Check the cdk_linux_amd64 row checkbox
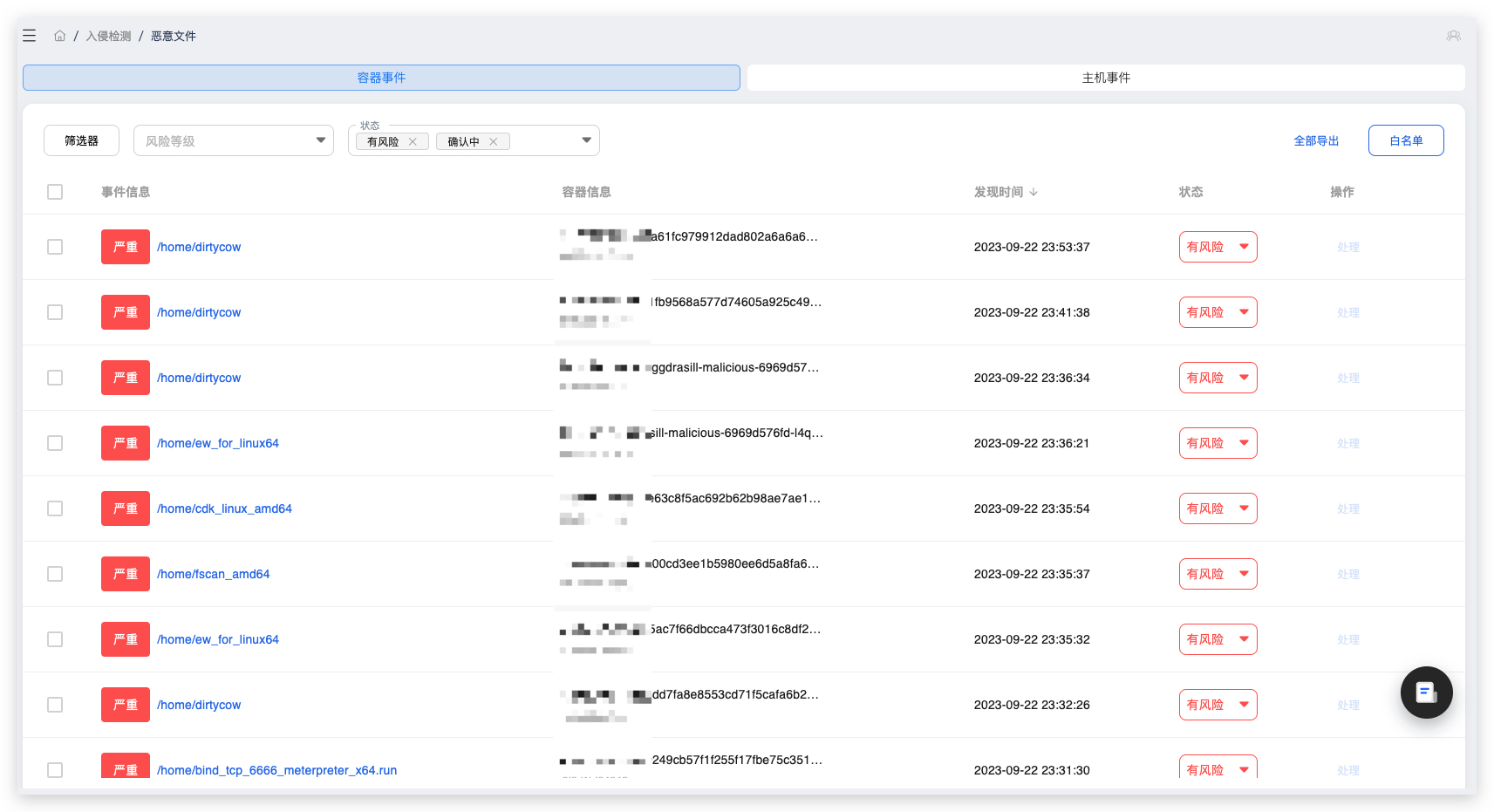The width and height of the screenshot is (1494, 812). (x=55, y=508)
